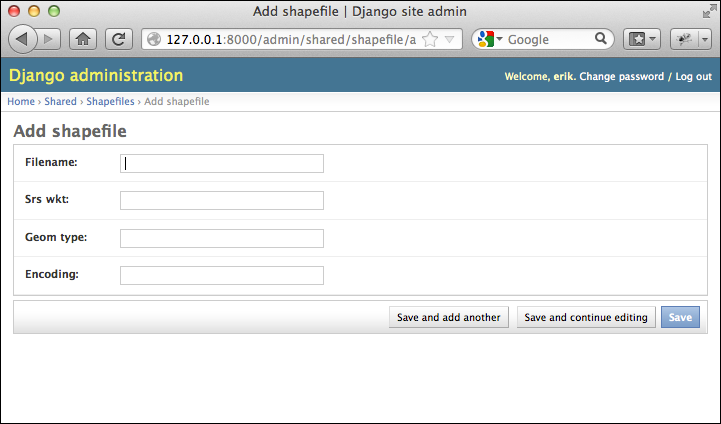Bookmark page using star icon in address bar

pos(430,40)
